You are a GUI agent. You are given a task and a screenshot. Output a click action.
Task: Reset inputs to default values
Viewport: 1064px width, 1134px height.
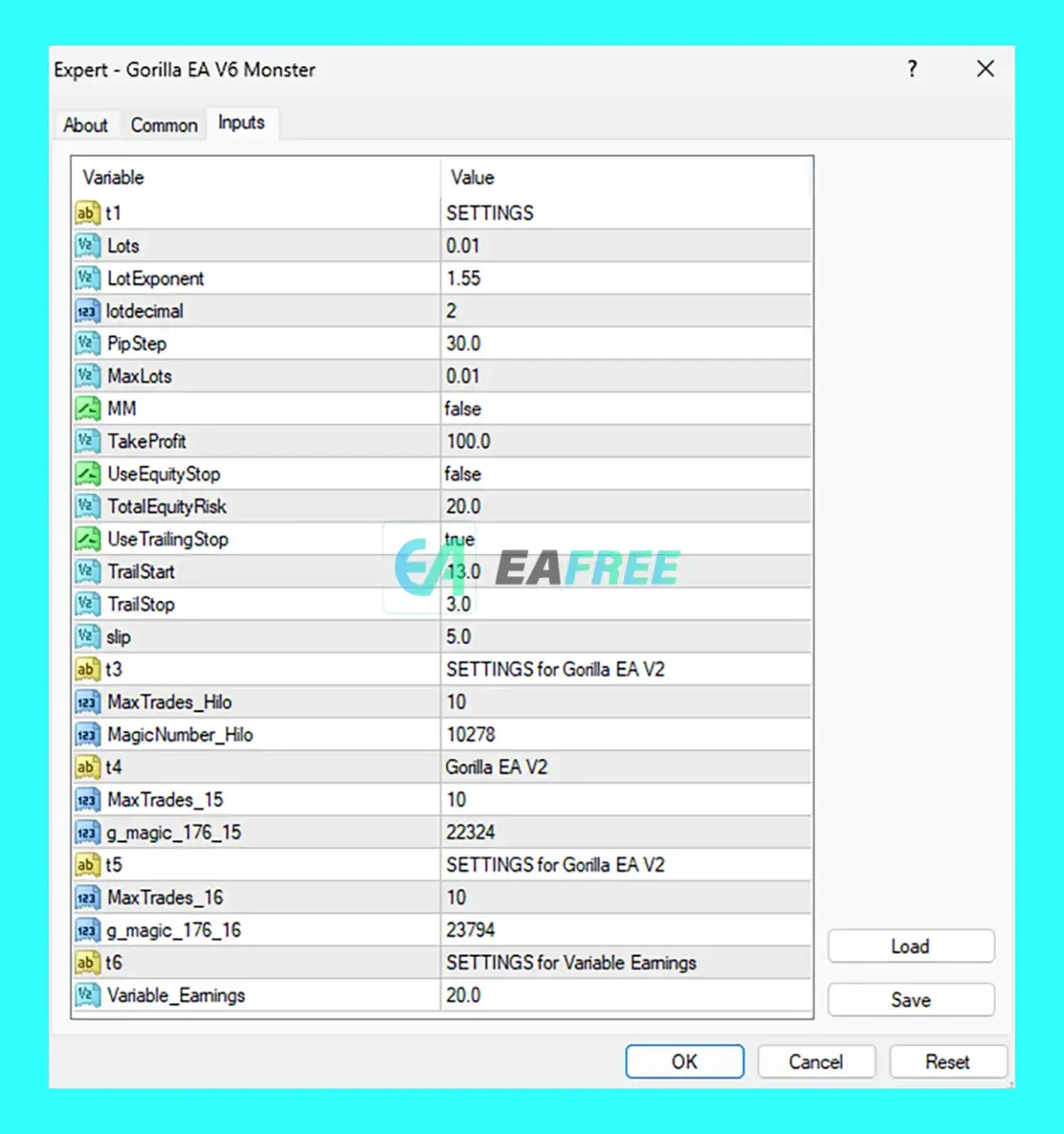tap(948, 1061)
